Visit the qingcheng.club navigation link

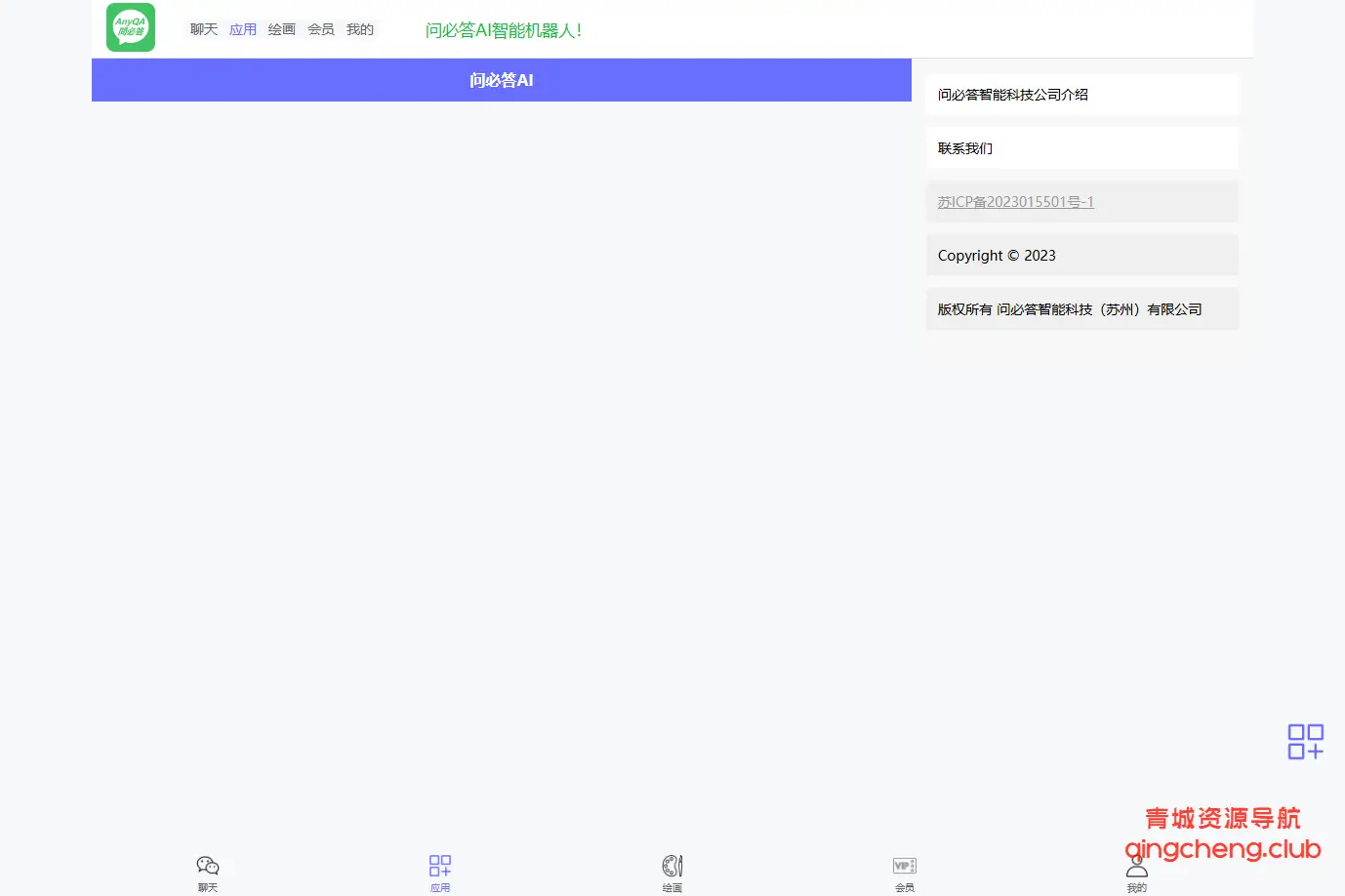point(1223,849)
